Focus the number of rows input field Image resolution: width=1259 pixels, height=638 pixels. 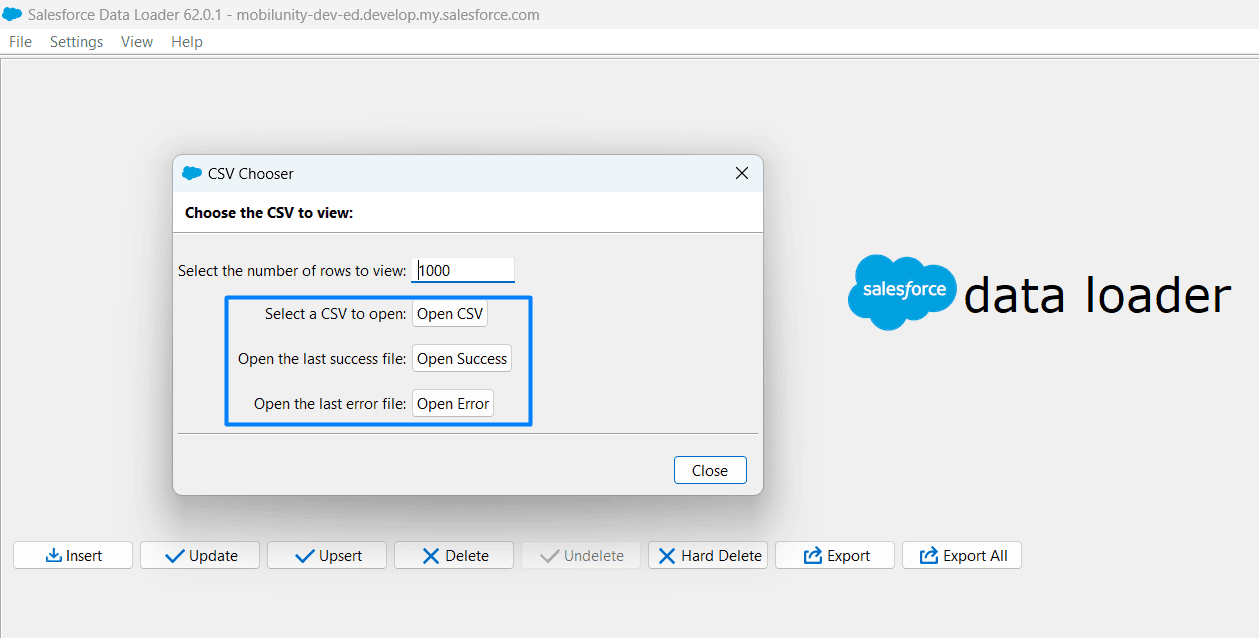463,270
